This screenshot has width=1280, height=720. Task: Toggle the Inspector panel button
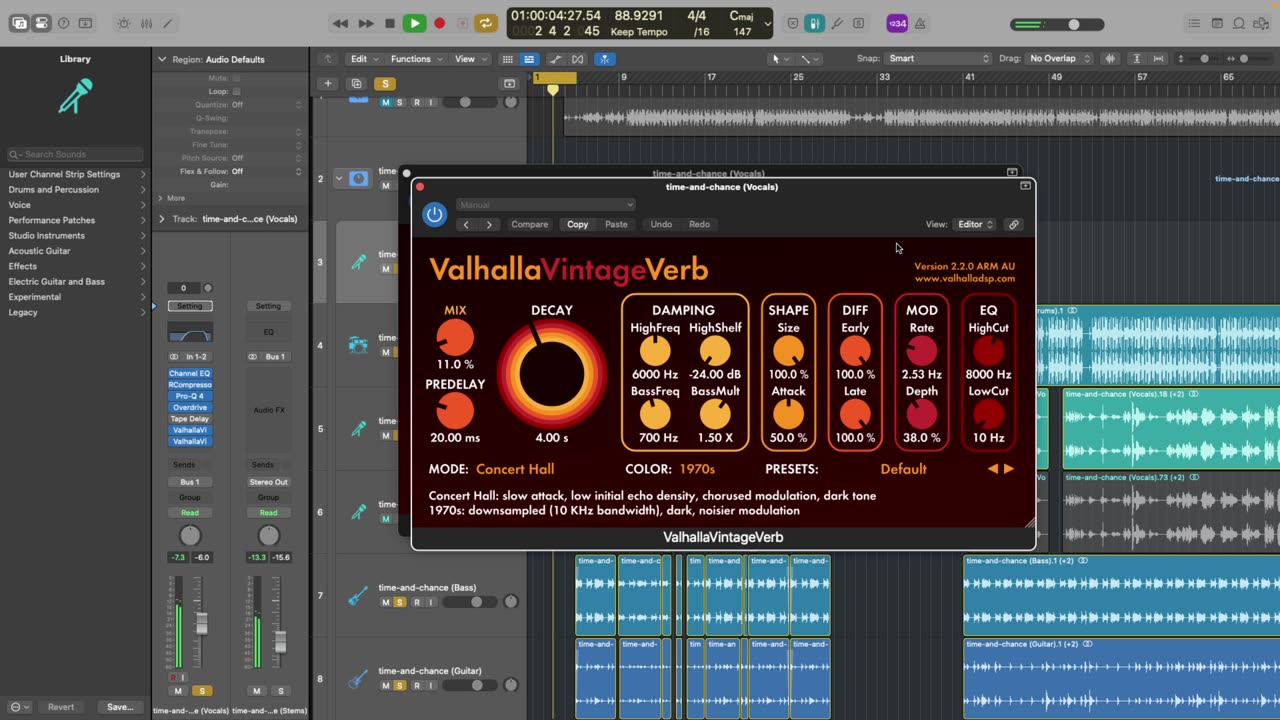(41, 23)
